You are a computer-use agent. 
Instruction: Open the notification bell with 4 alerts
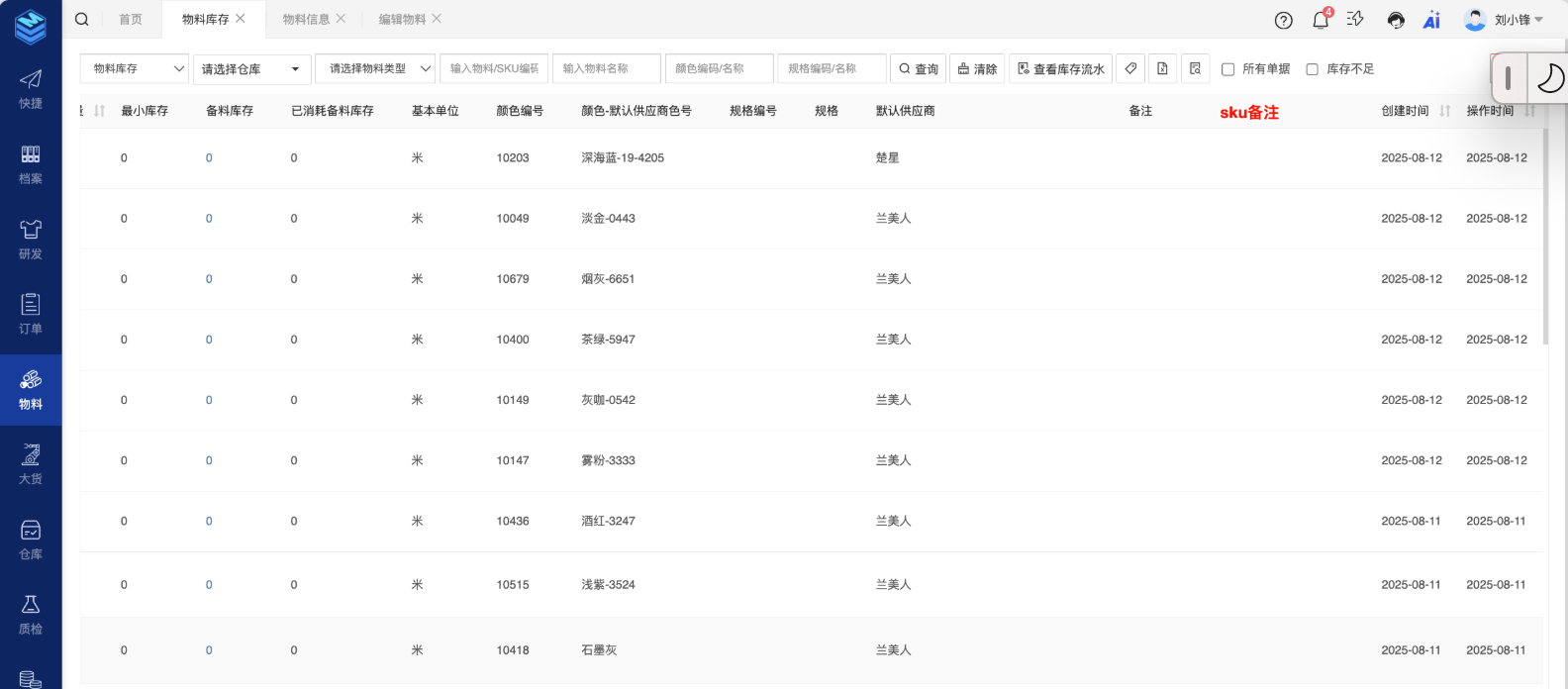point(1321,20)
